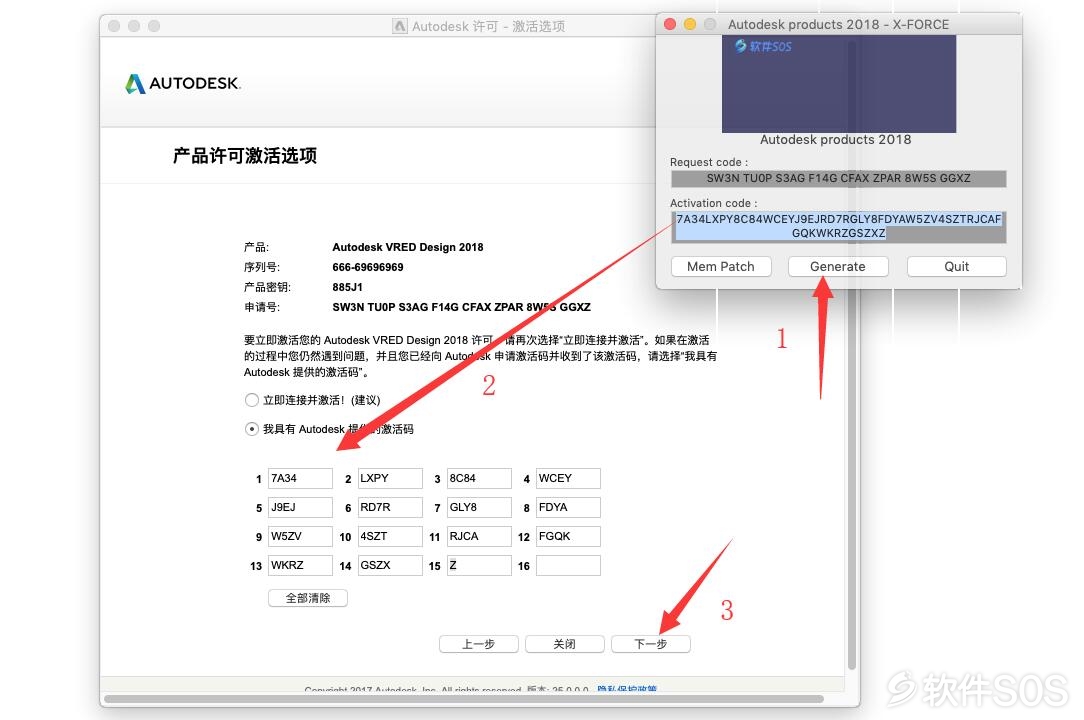This screenshot has height=720, width=1084.
Task: Click the '产品密钥:' label
Action: click(x=268, y=287)
